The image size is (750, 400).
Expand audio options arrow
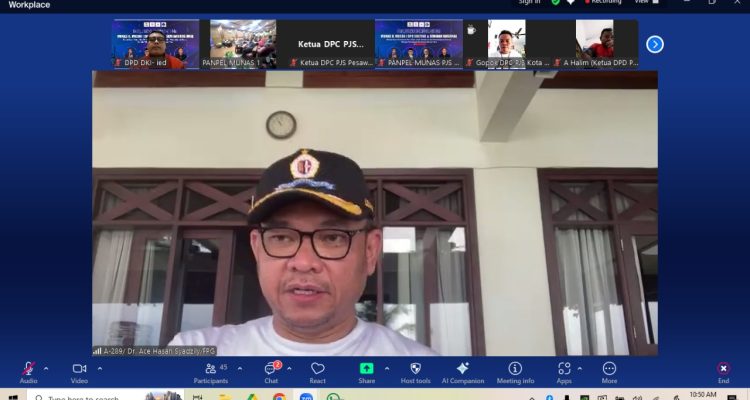46,368
